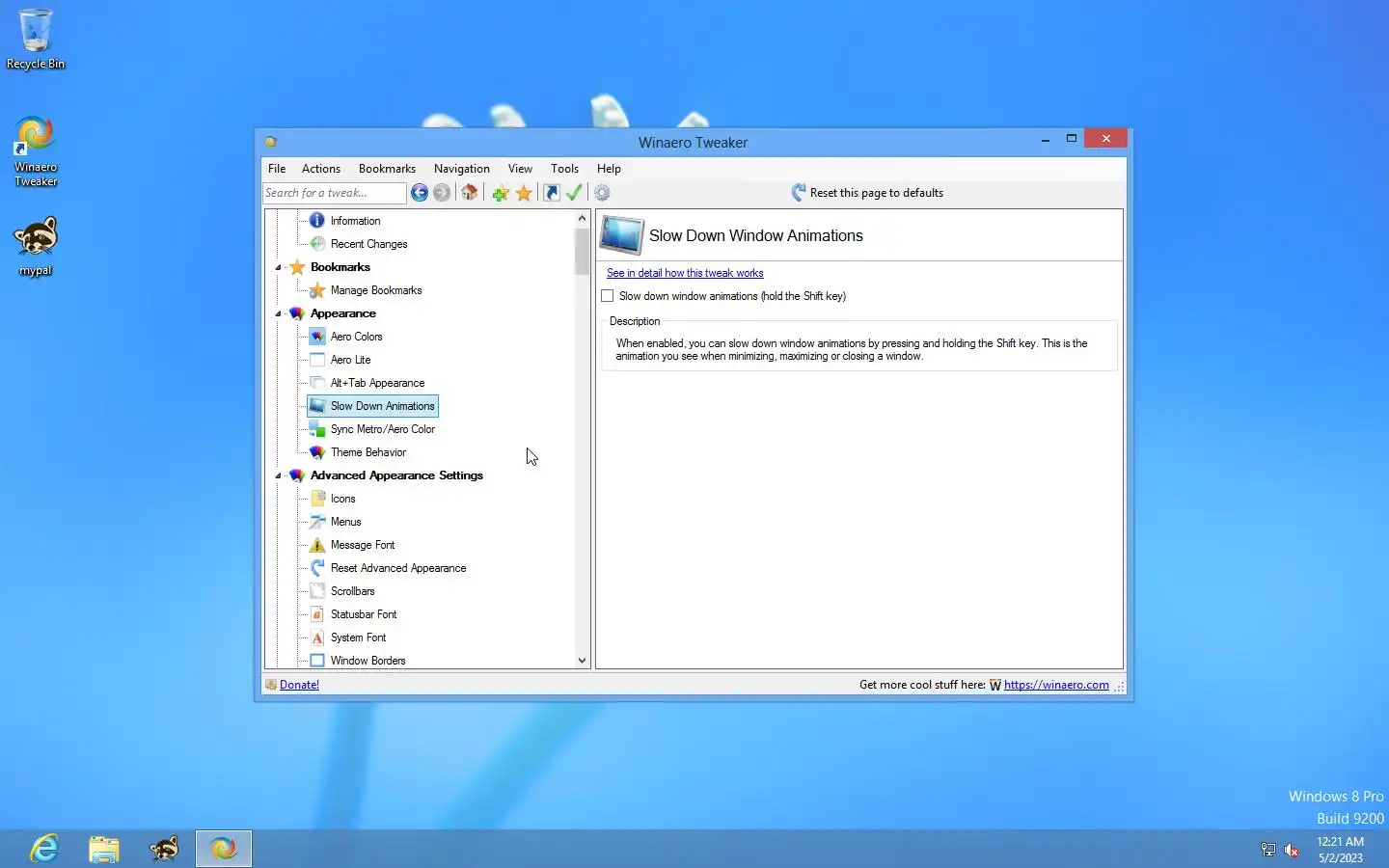Click the Mypal raccoon taskbar icon
The width and height of the screenshot is (1389, 868).
[x=164, y=849]
